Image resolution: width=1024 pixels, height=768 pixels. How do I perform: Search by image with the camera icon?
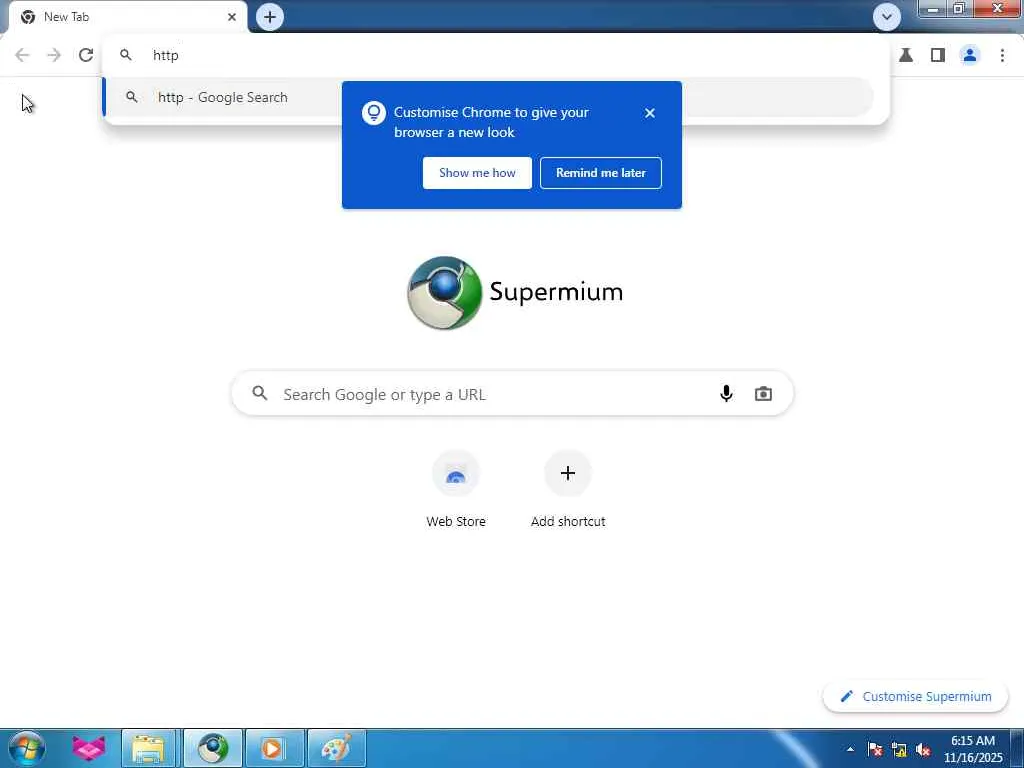(763, 394)
